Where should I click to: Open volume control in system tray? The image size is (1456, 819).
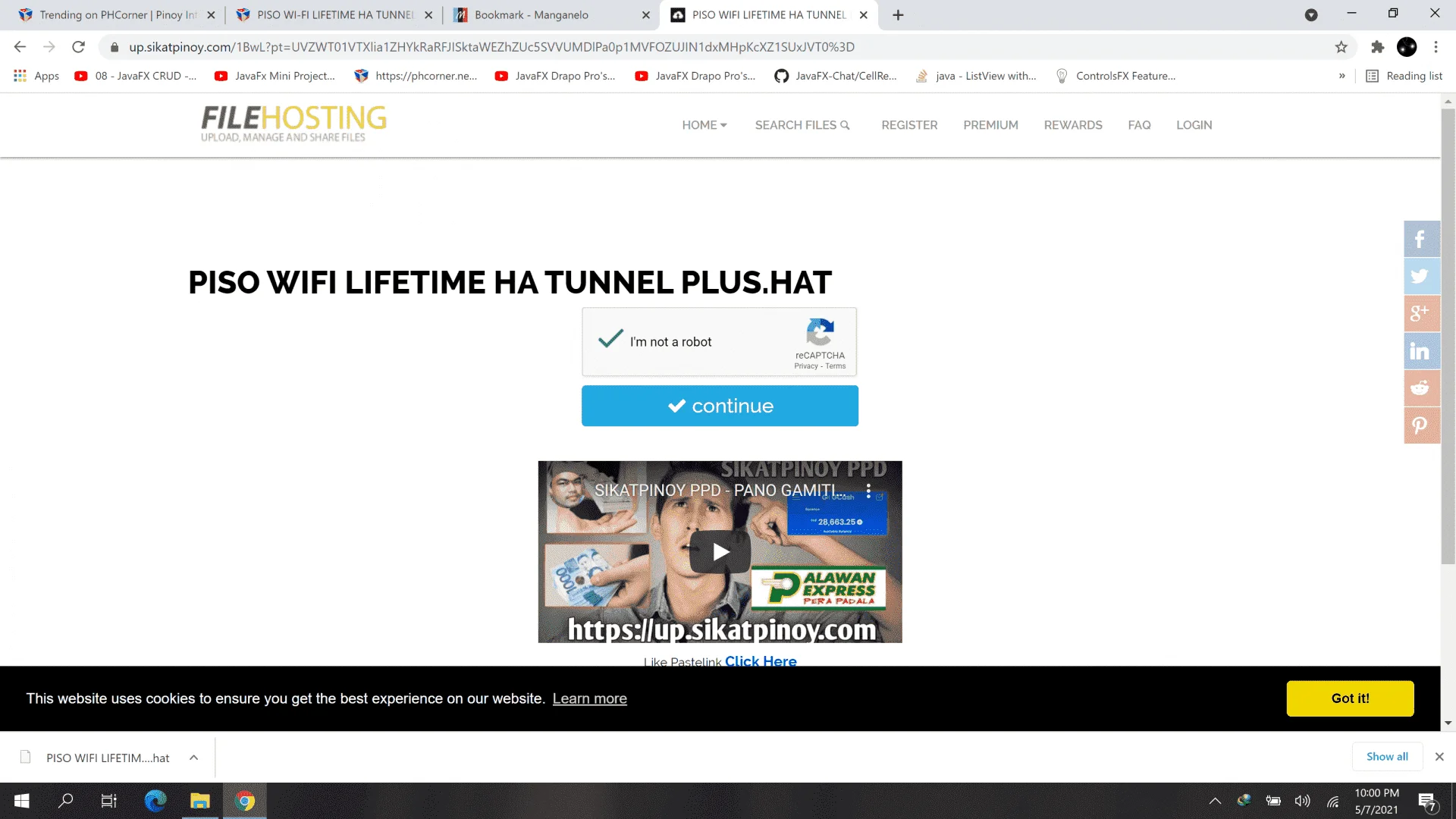(1303, 801)
